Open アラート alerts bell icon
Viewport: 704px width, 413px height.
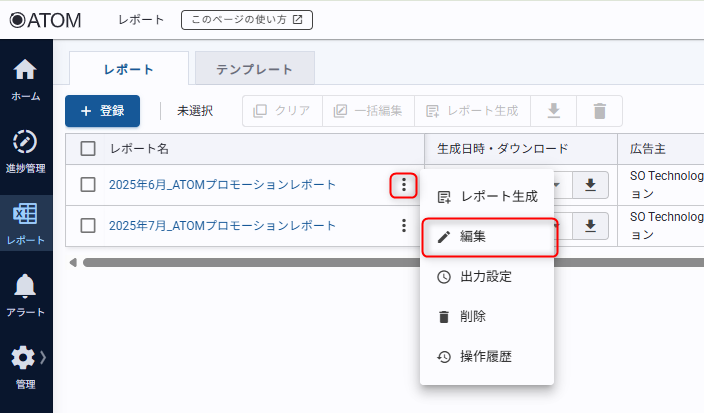(26, 295)
